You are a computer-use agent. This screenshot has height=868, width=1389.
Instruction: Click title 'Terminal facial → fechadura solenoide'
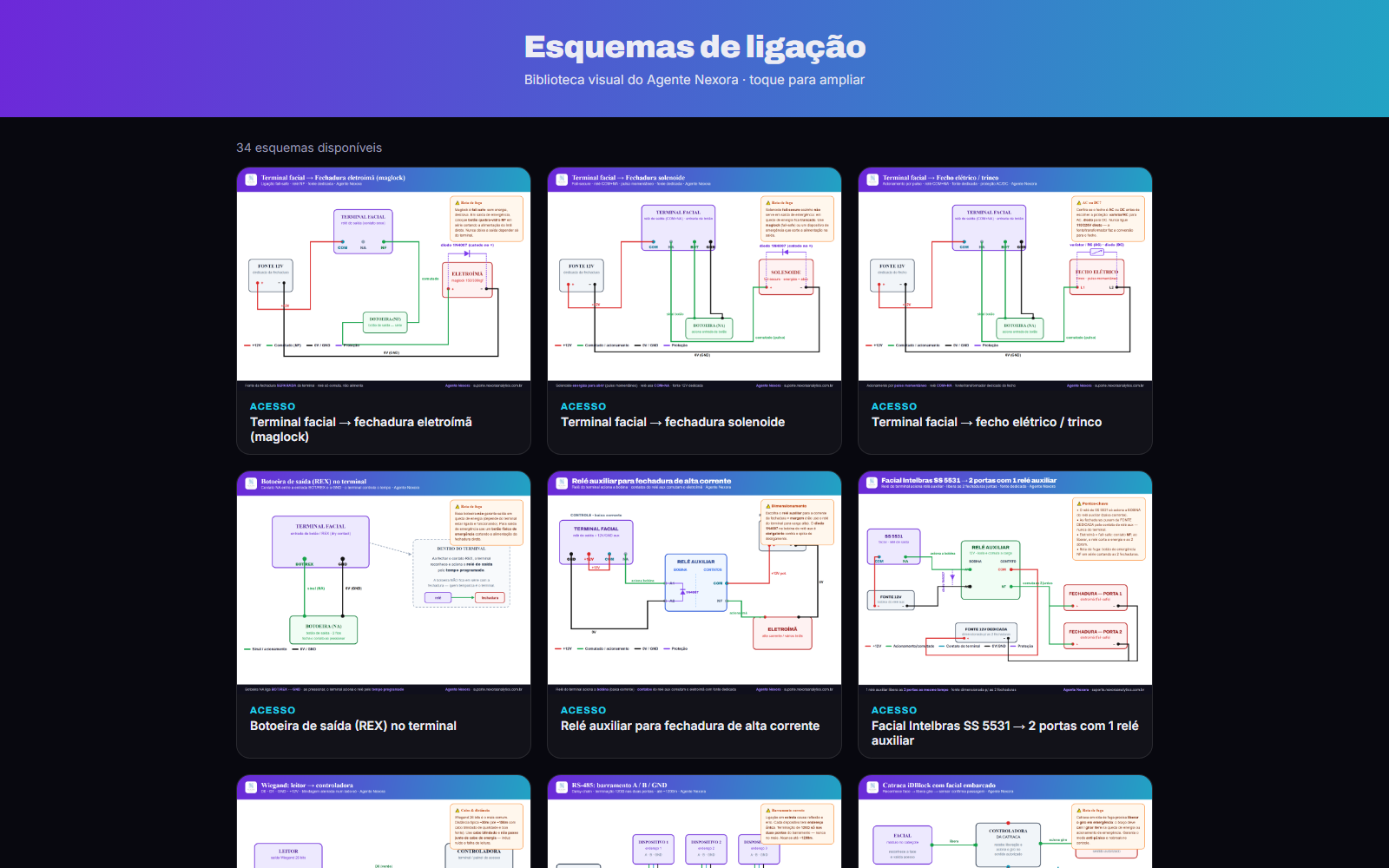coord(673,422)
